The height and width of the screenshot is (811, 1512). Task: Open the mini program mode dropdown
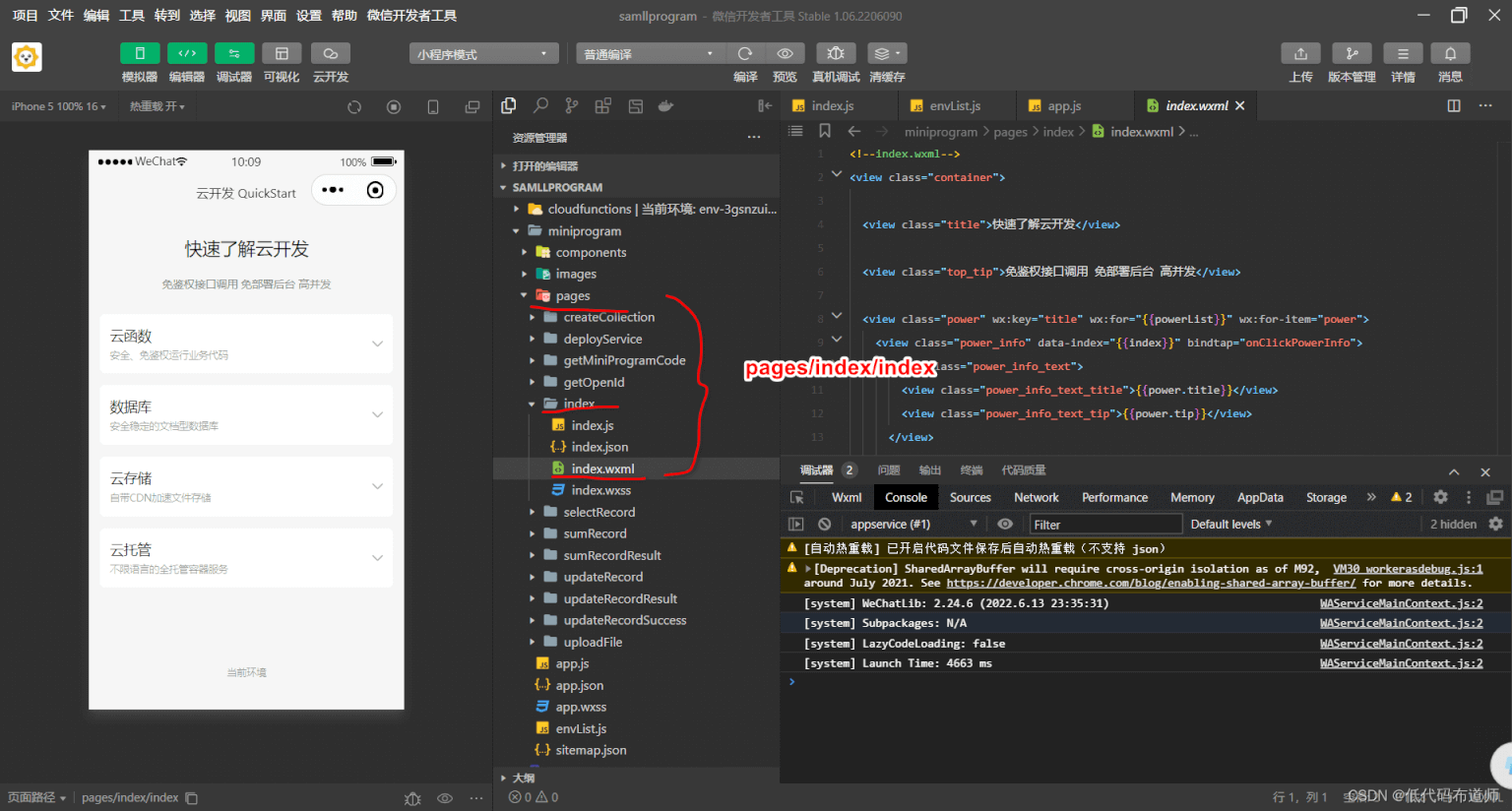click(483, 54)
